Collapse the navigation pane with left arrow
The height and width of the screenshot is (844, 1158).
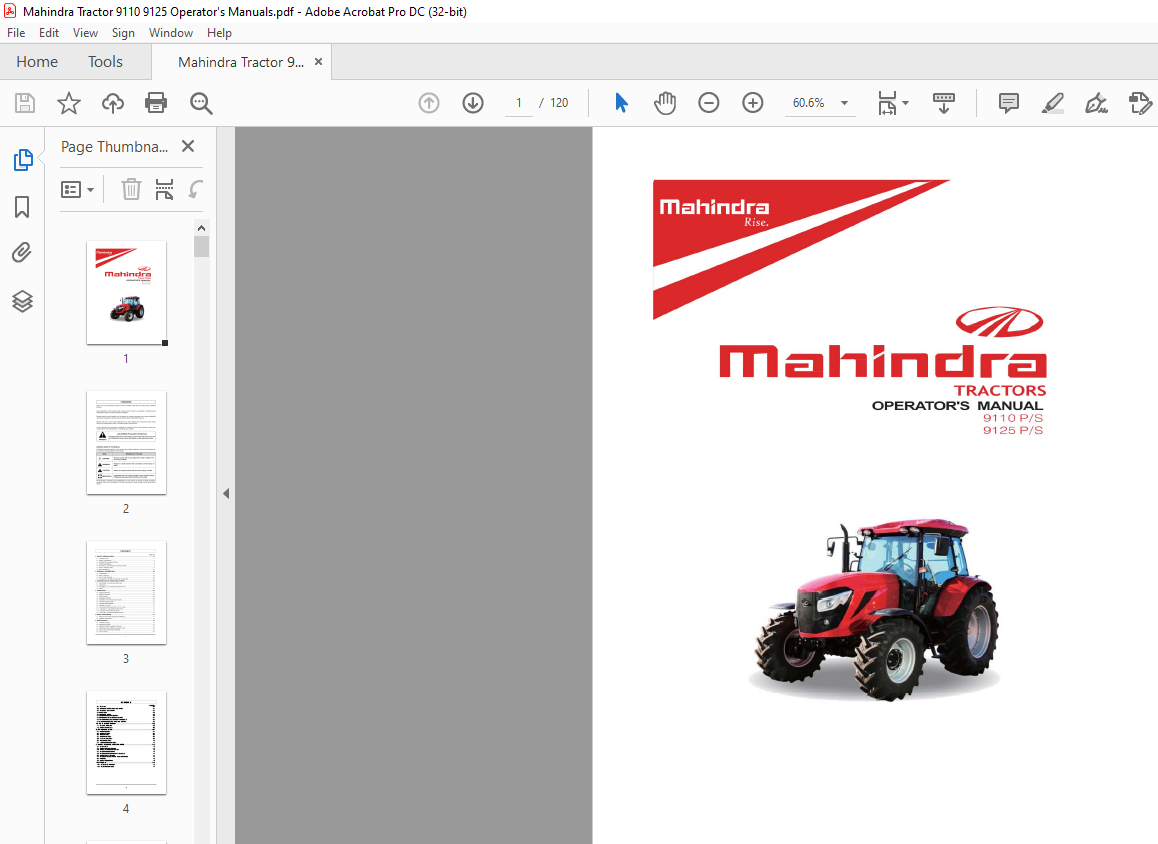point(226,493)
